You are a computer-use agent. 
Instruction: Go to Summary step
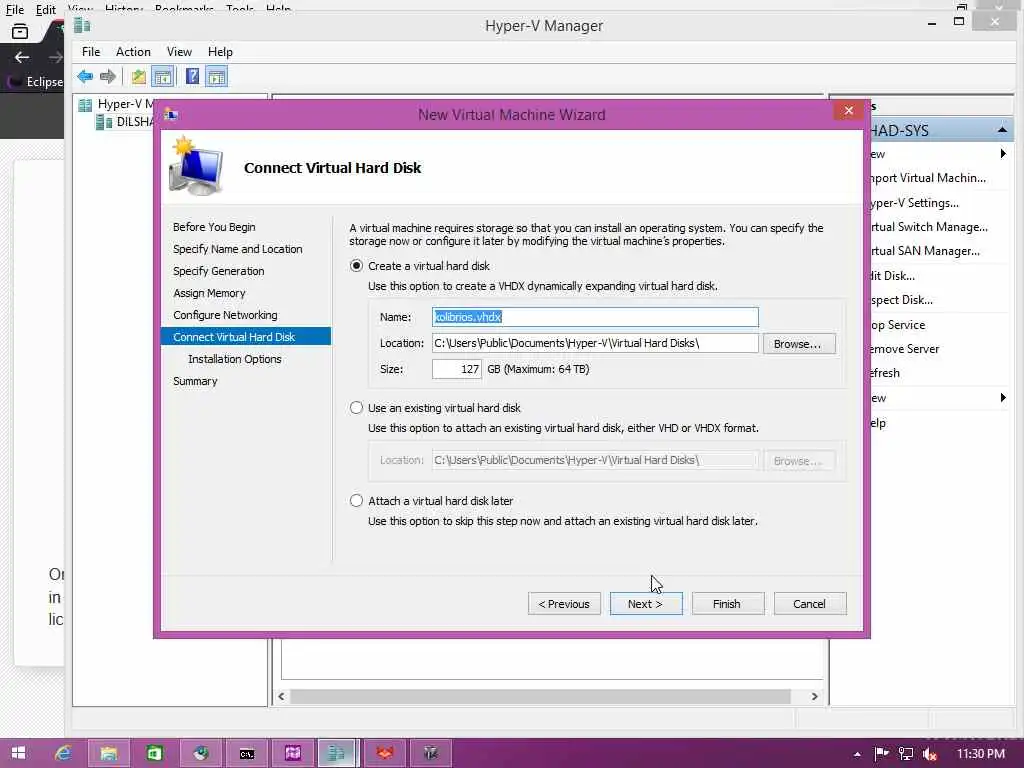195,381
